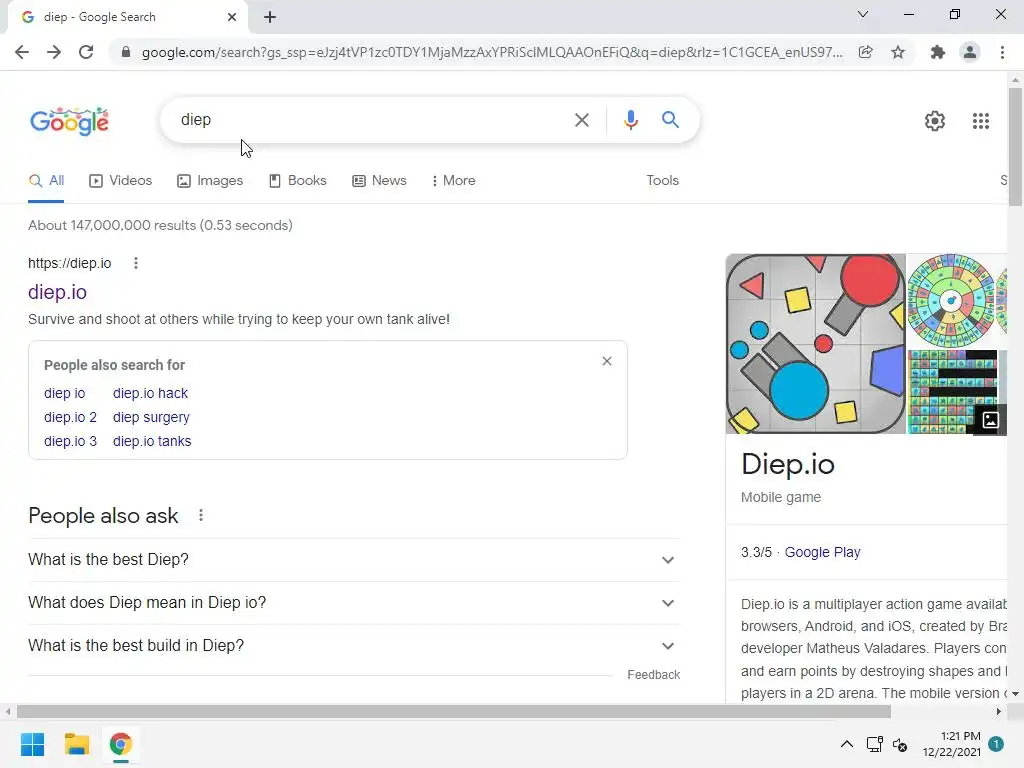
Task: Click the Google logo
Action: [x=69, y=121]
